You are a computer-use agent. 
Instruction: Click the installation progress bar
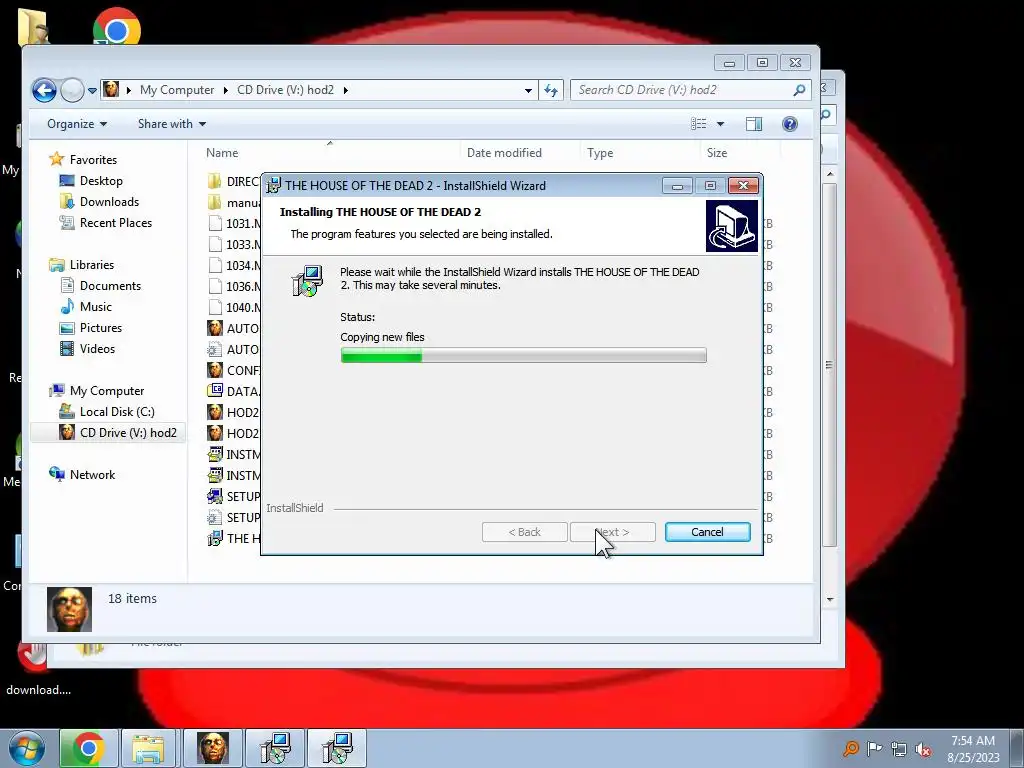coord(523,355)
